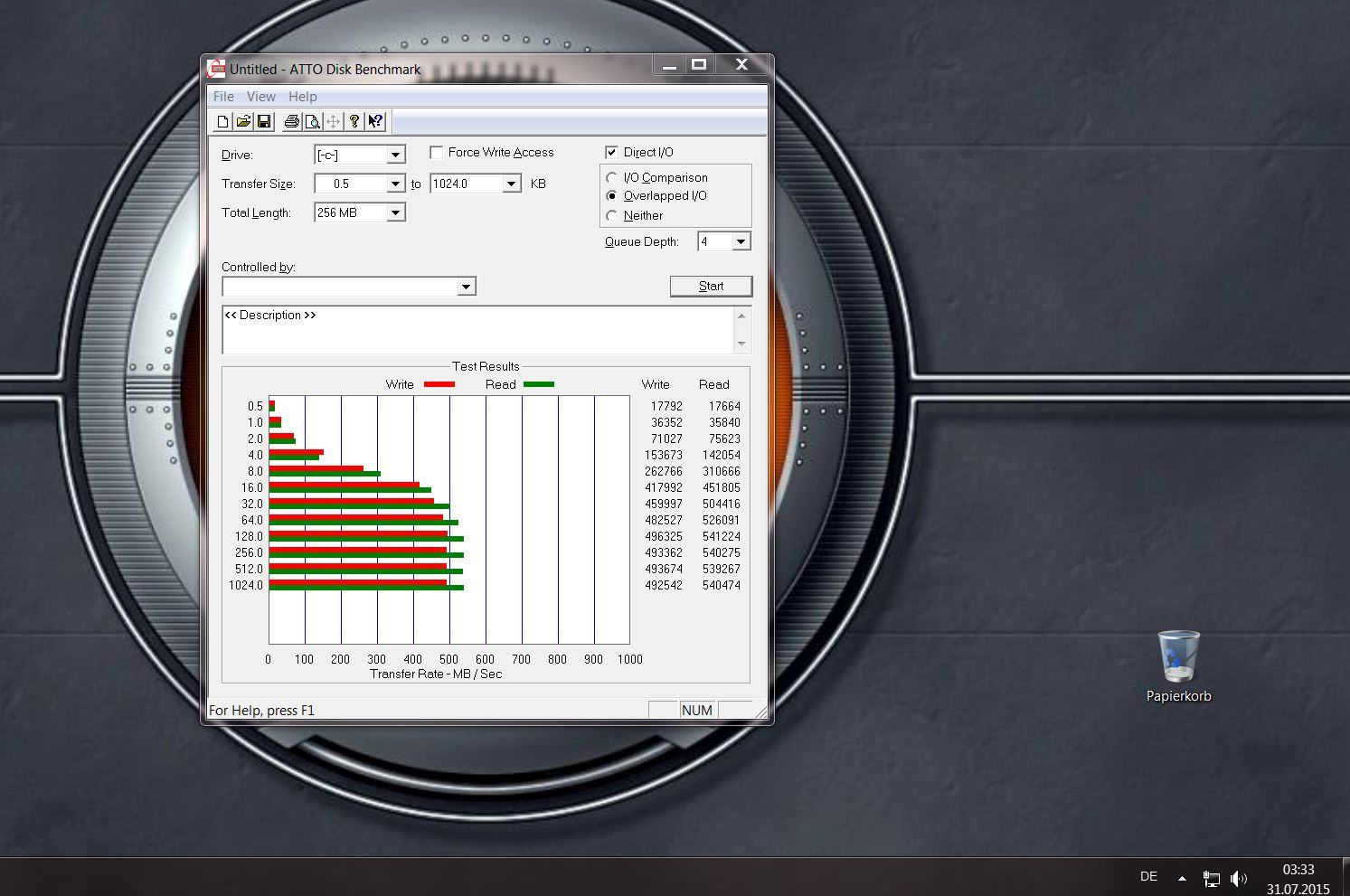Image resolution: width=1350 pixels, height=896 pixels.
Task: Click the green Read legend swatch
Action: [x=539, y=384]
